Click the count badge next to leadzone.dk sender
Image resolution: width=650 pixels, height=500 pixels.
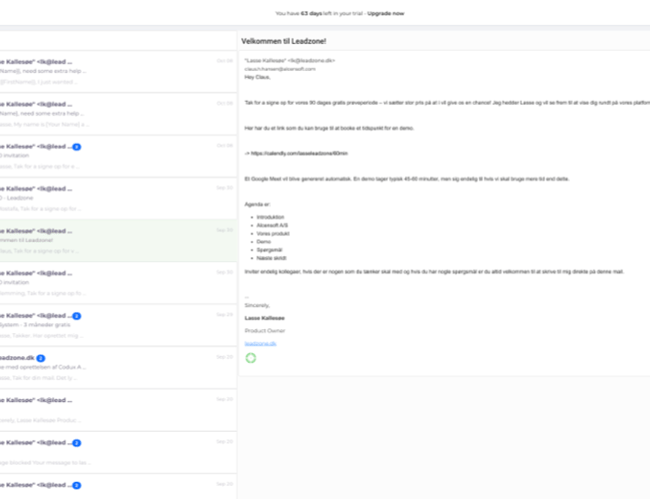pos(41,358)
